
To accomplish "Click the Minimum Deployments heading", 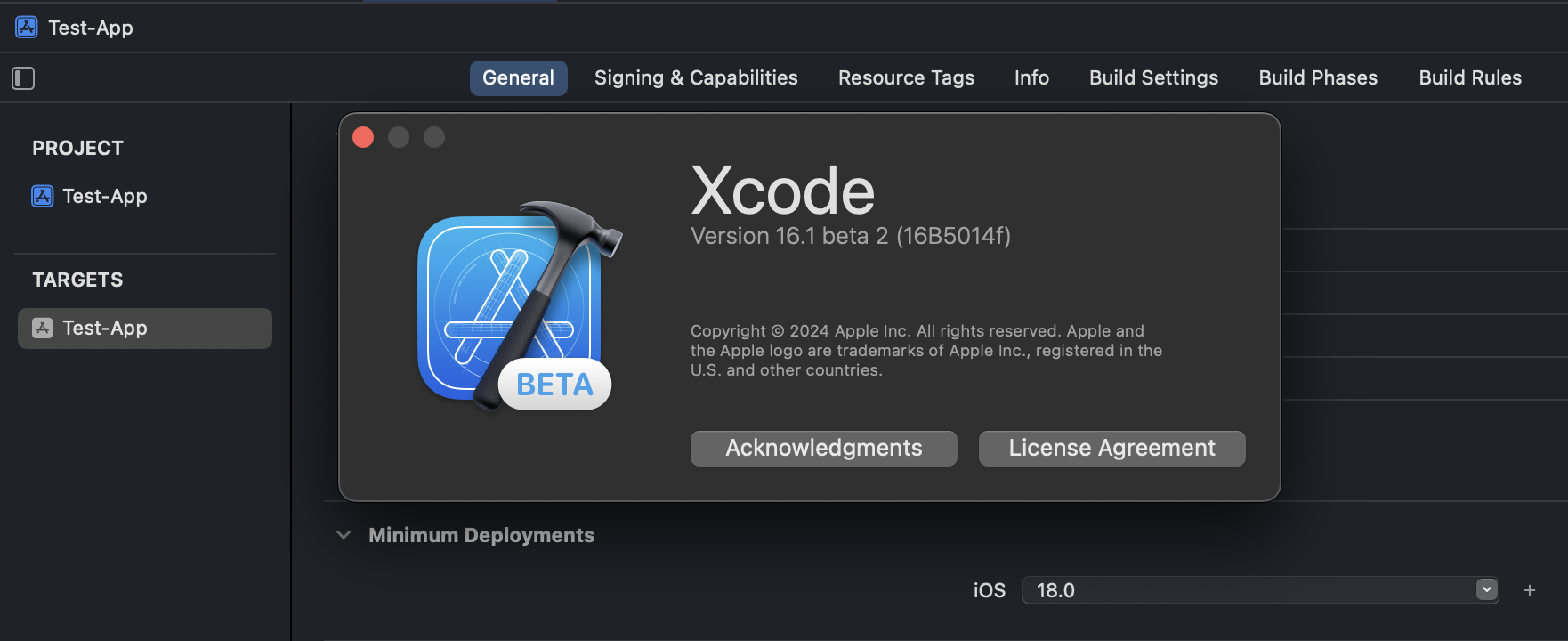I will [x=481, y=535].
